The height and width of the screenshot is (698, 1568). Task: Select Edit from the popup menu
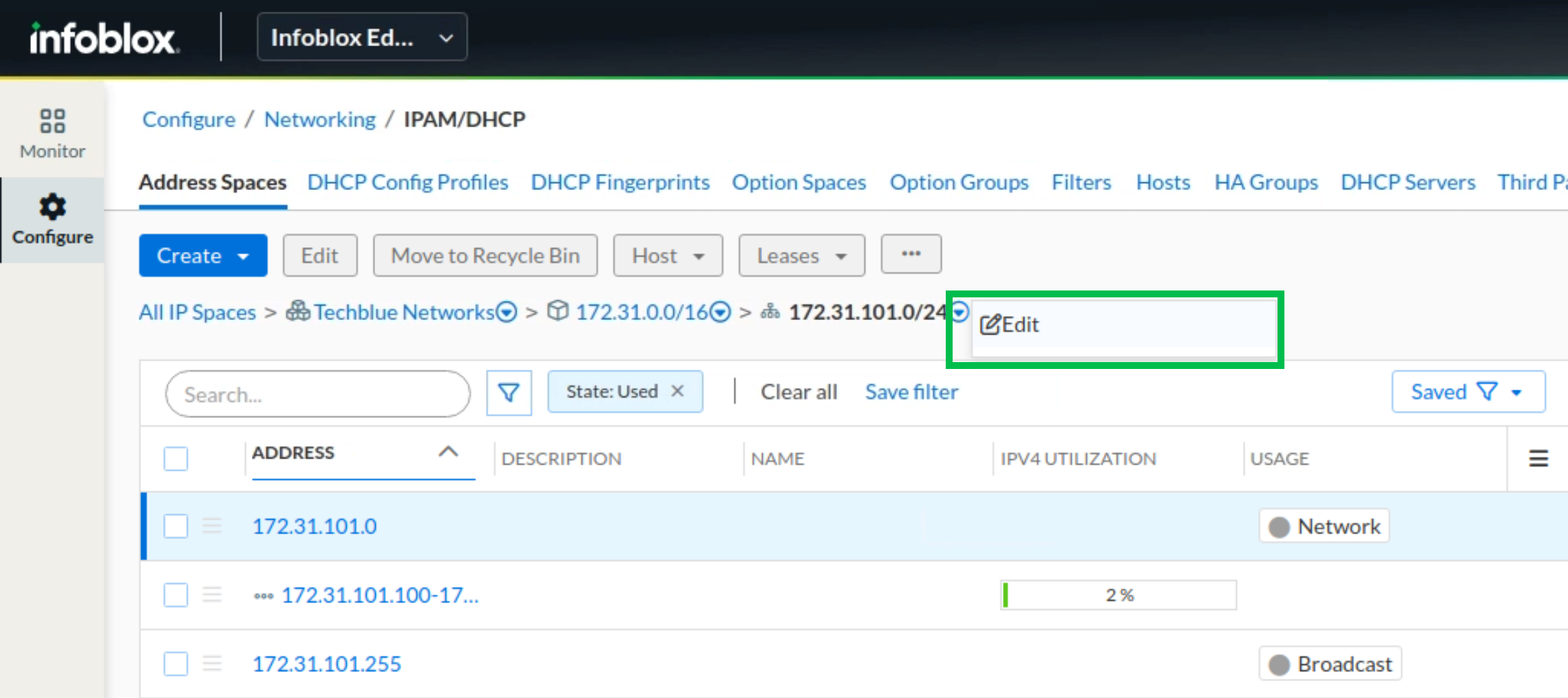[x=1010, y=325]
